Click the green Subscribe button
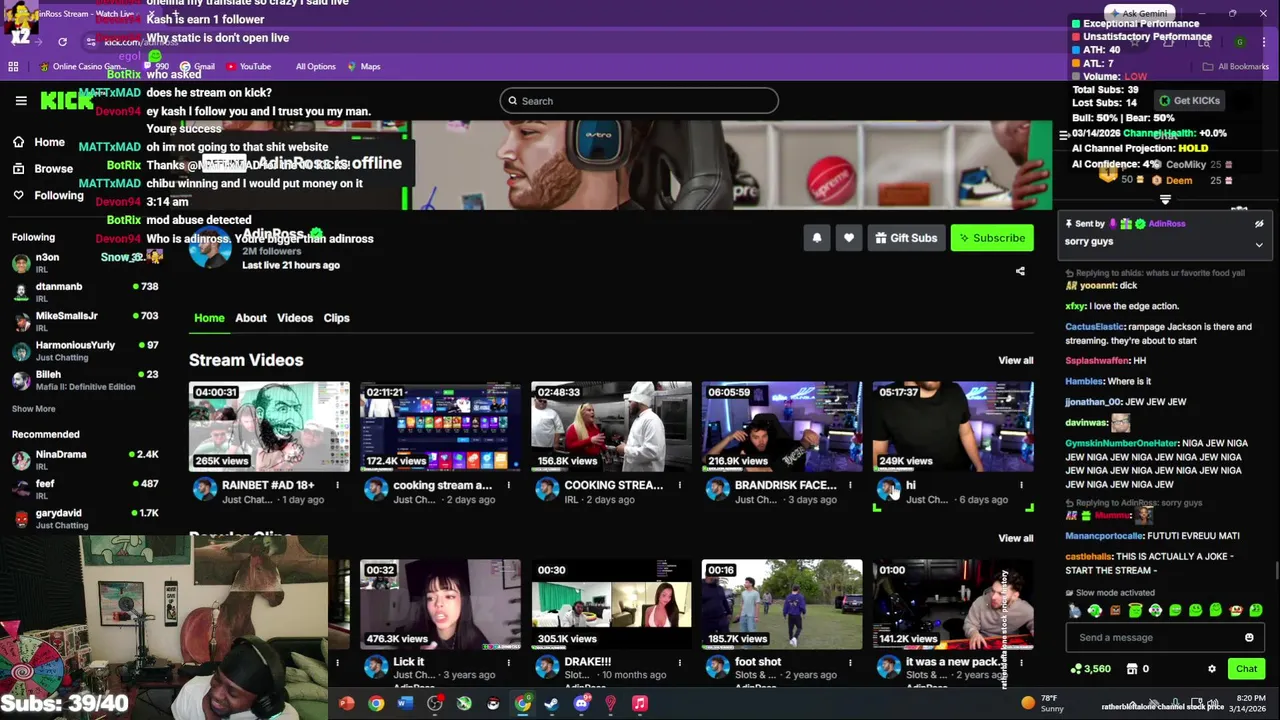 coord(992,238)
